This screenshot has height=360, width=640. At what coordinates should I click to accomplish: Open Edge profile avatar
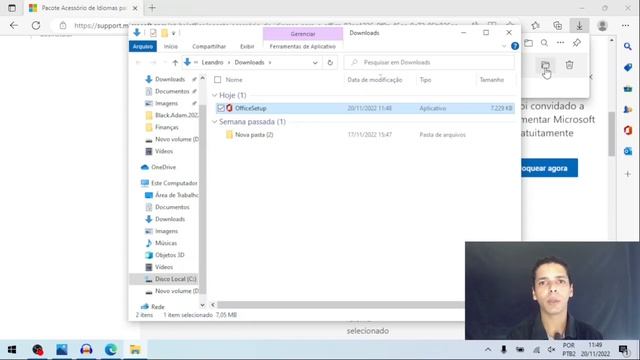click(x=602, y=26)
